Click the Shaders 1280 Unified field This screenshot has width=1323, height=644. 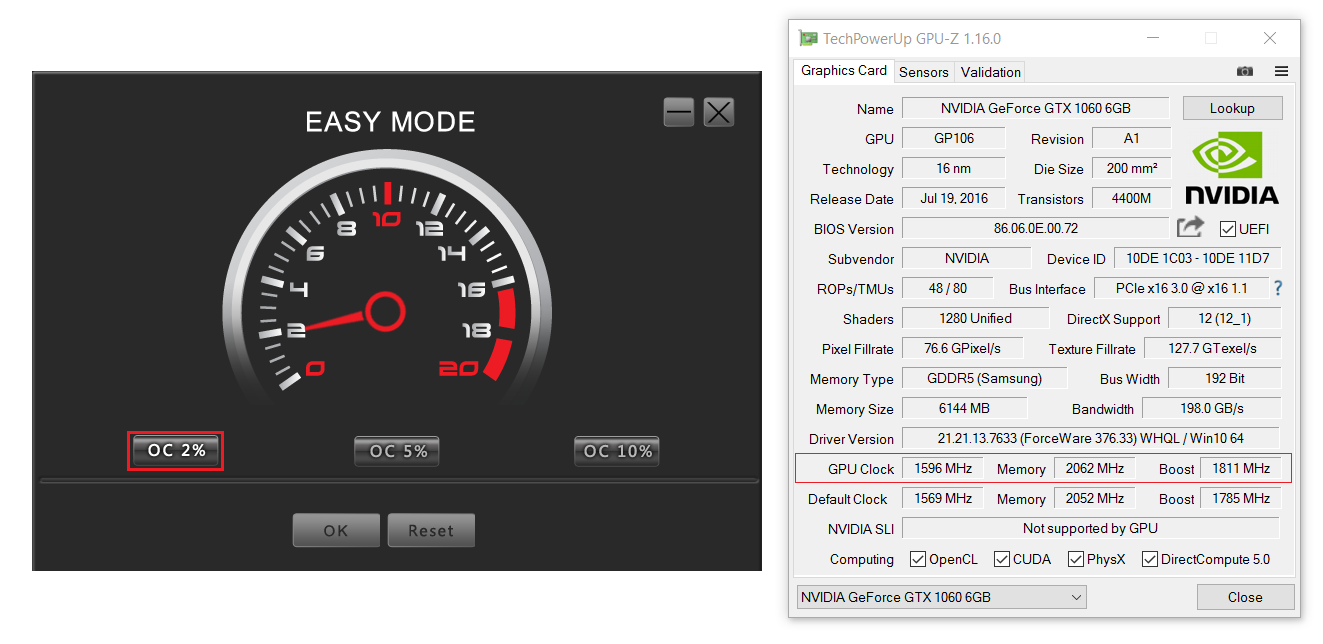tap(975, 318)
